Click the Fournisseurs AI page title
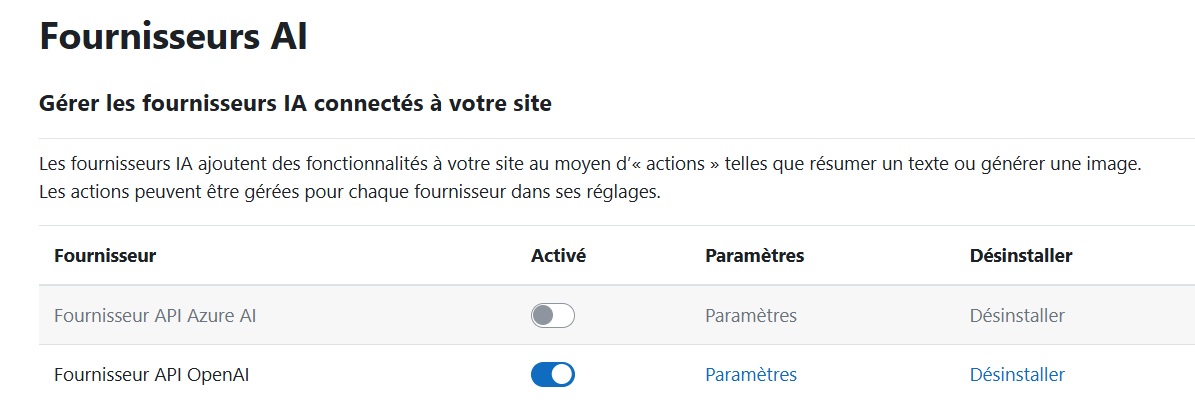Screen dimensions: 1195x411 click(x=173, y=36)
